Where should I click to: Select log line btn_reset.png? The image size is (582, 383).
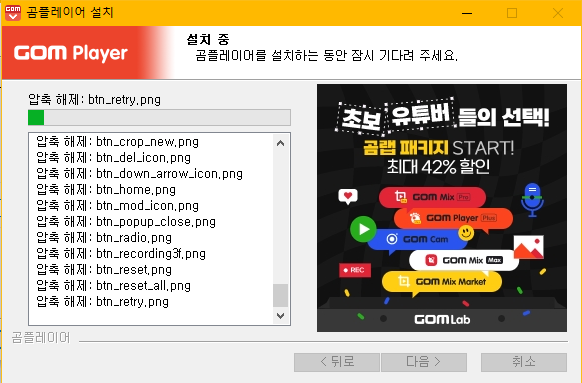click(104, 269)
